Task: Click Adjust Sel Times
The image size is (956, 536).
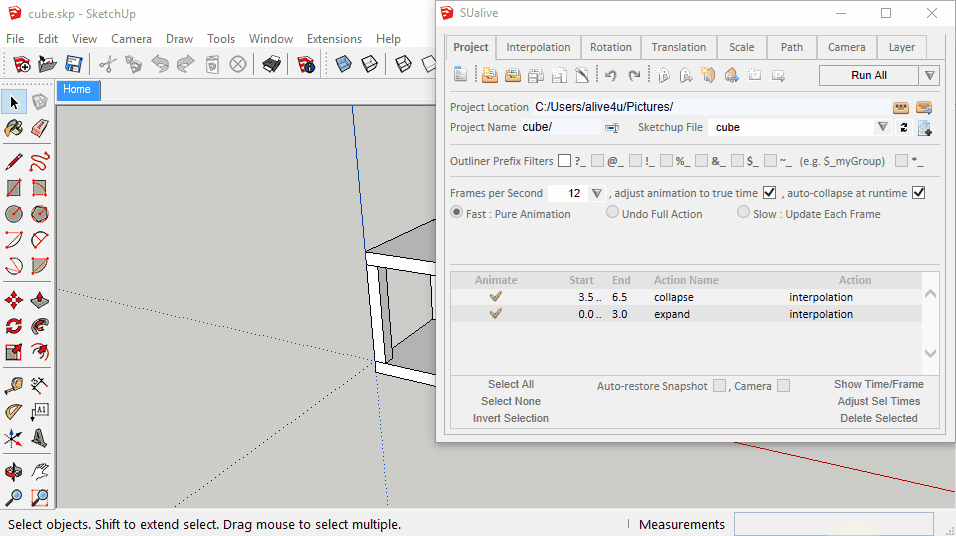Action: (879, 401)
